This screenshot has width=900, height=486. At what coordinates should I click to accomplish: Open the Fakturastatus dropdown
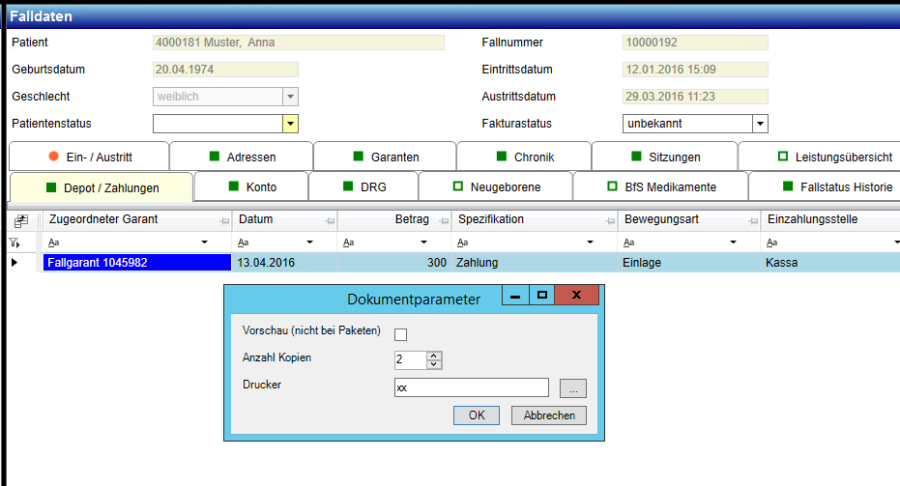[760, 123]
